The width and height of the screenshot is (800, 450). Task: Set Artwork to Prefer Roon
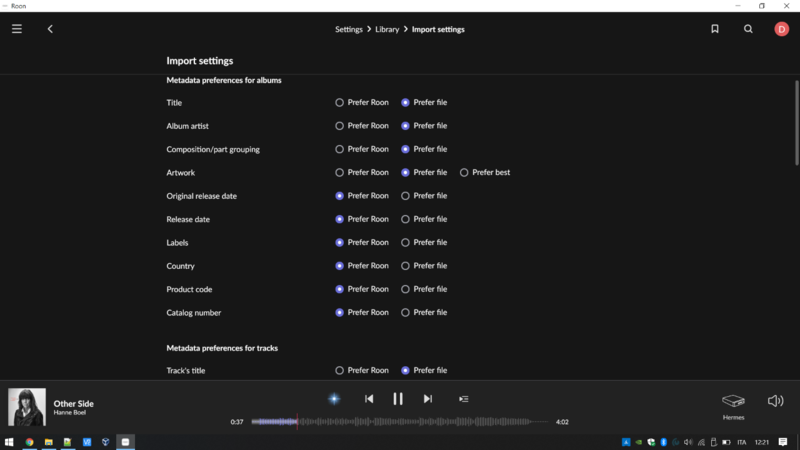click(362, 173)
